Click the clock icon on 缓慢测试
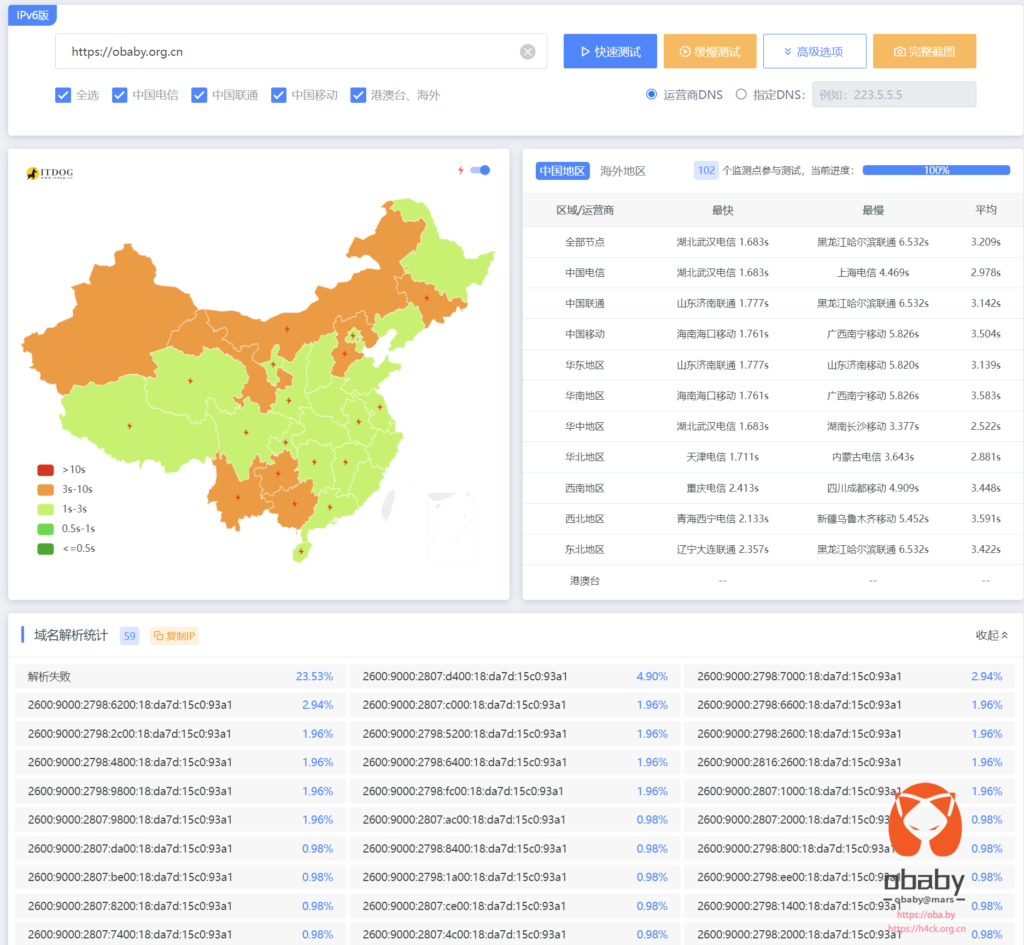Image resolution: width=1024 pixels, height=945 pixels. [682, 51]
